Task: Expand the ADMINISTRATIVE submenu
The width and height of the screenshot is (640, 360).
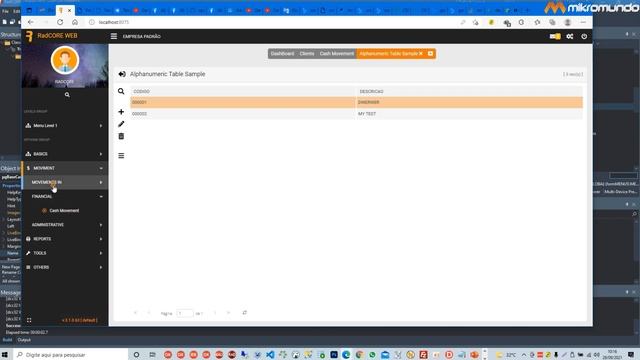Action: pos(64,225)
